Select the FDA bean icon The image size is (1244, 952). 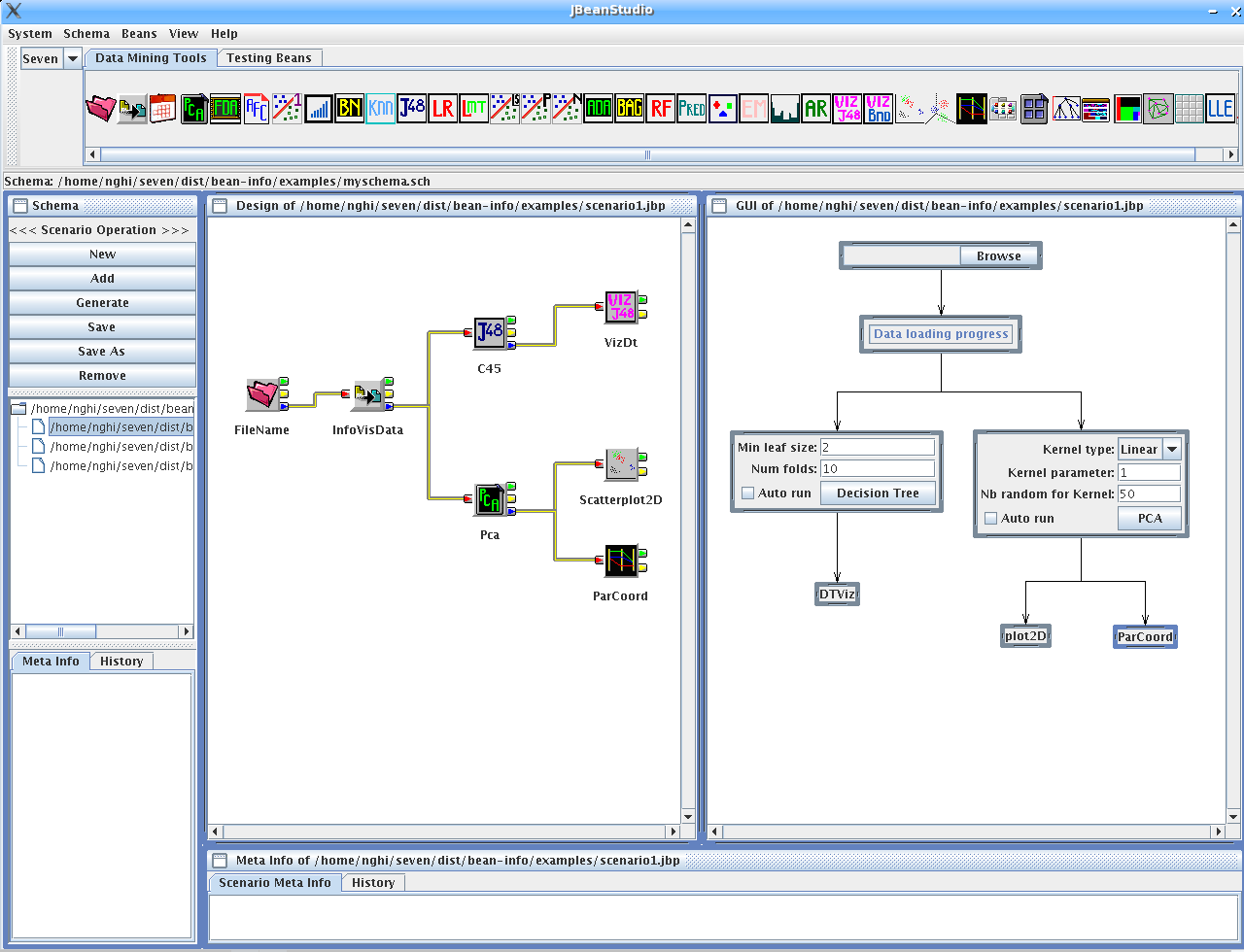click(225, 108)
